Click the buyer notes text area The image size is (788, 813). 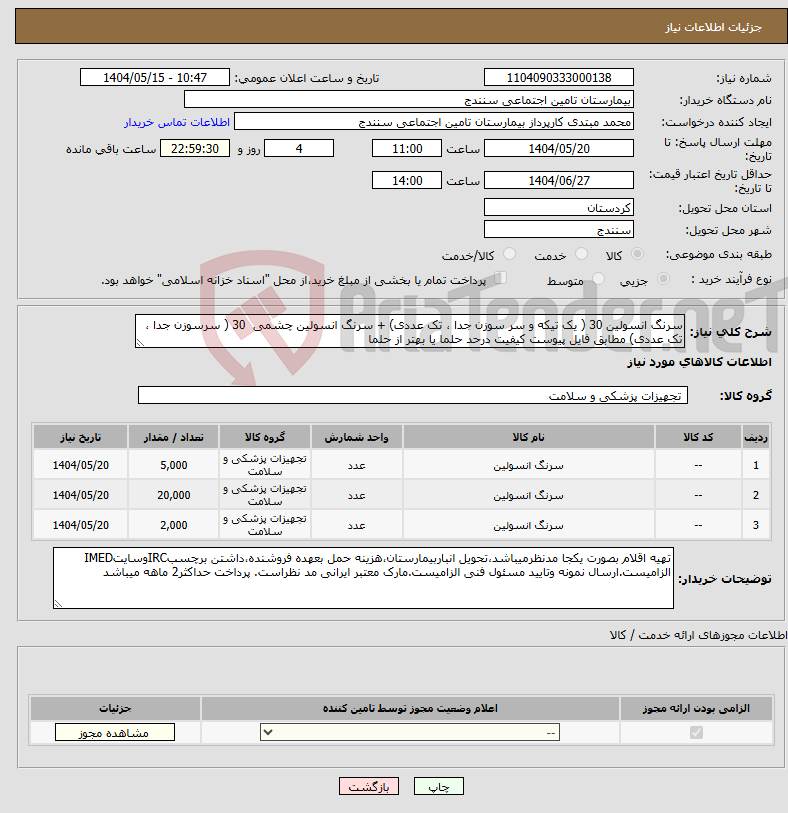point(363,578)
